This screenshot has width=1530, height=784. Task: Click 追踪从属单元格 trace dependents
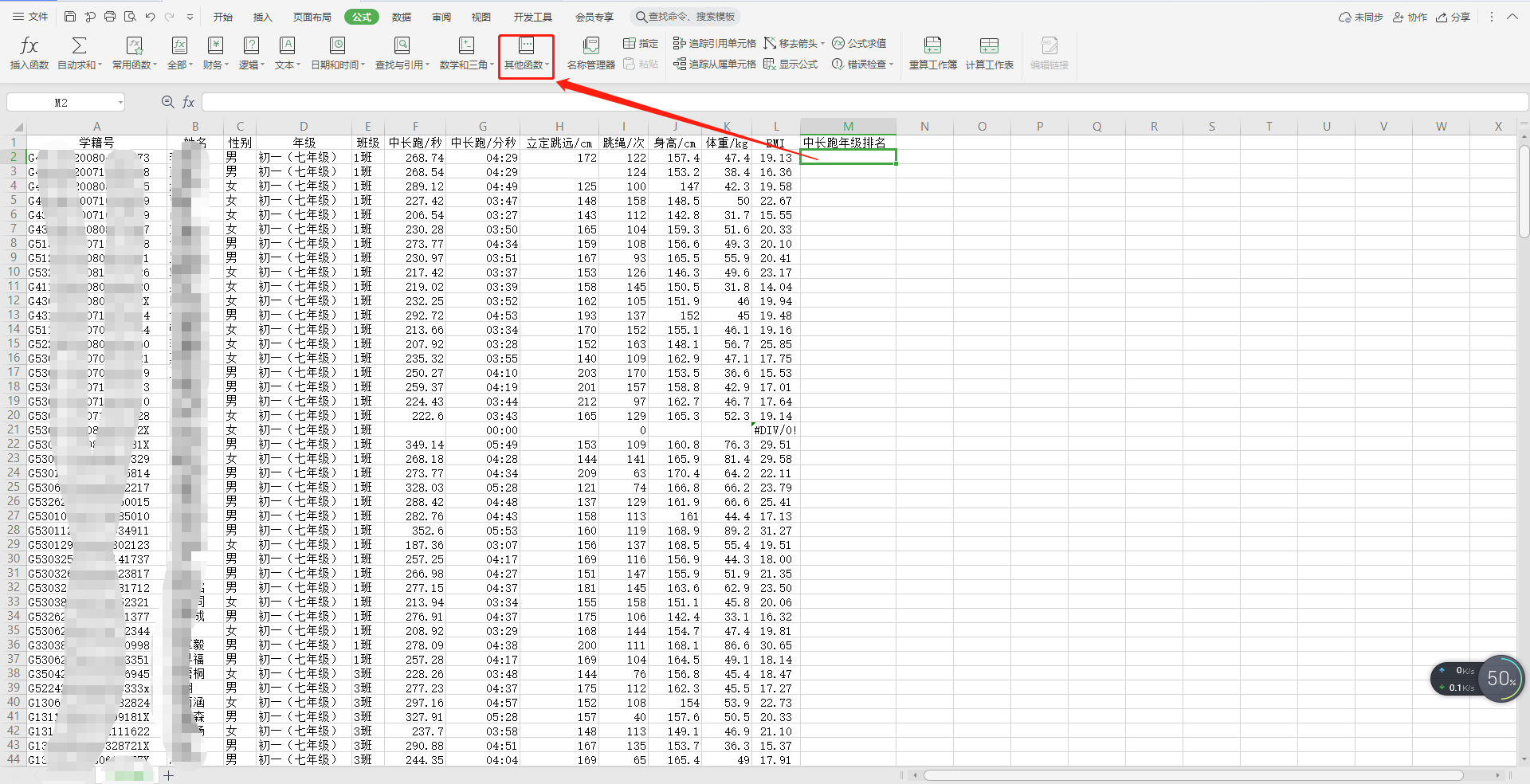click(x=714, y=64)
